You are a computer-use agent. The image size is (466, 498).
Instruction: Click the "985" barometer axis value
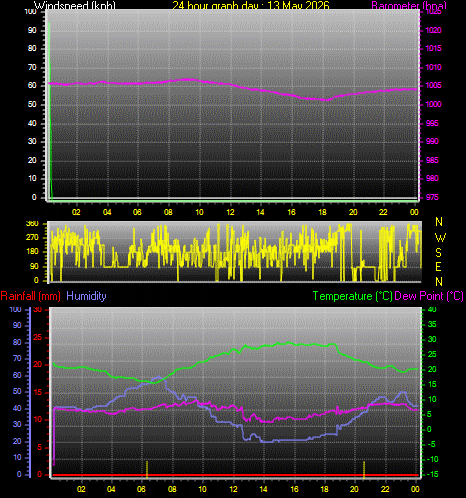(432, 160)
